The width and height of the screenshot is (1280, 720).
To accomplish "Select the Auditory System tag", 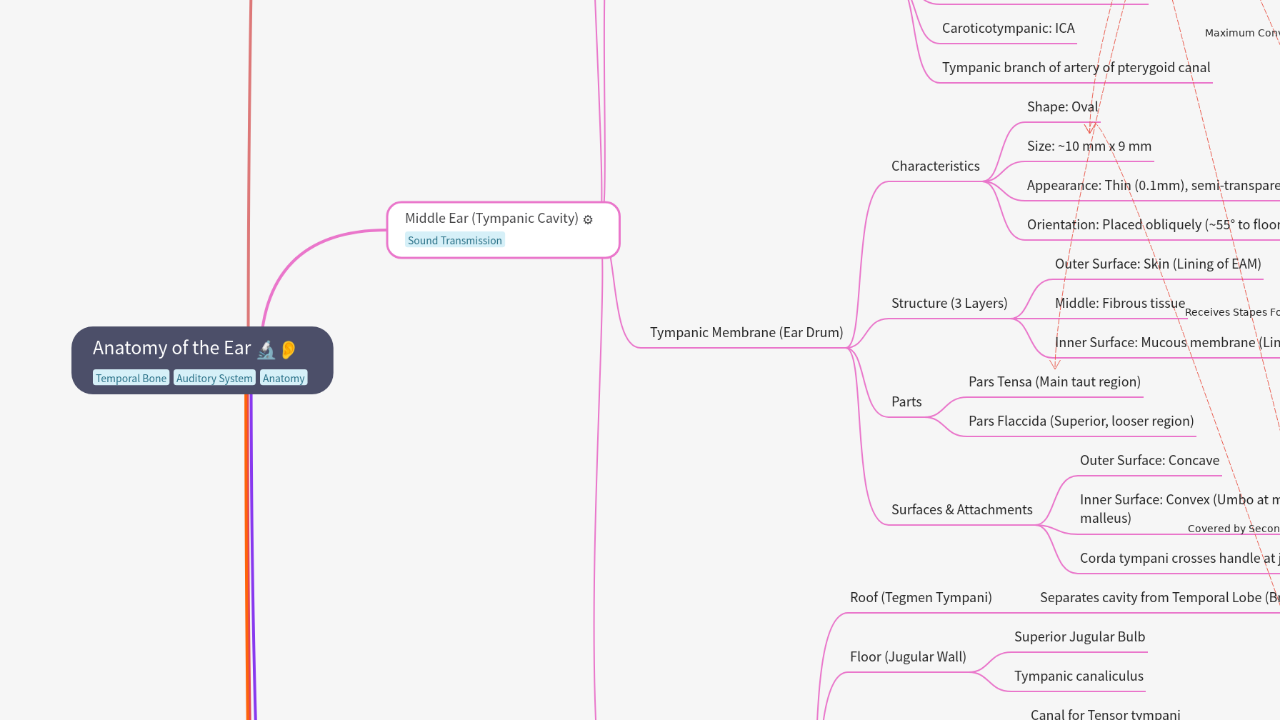I will [x=214, y=378].
